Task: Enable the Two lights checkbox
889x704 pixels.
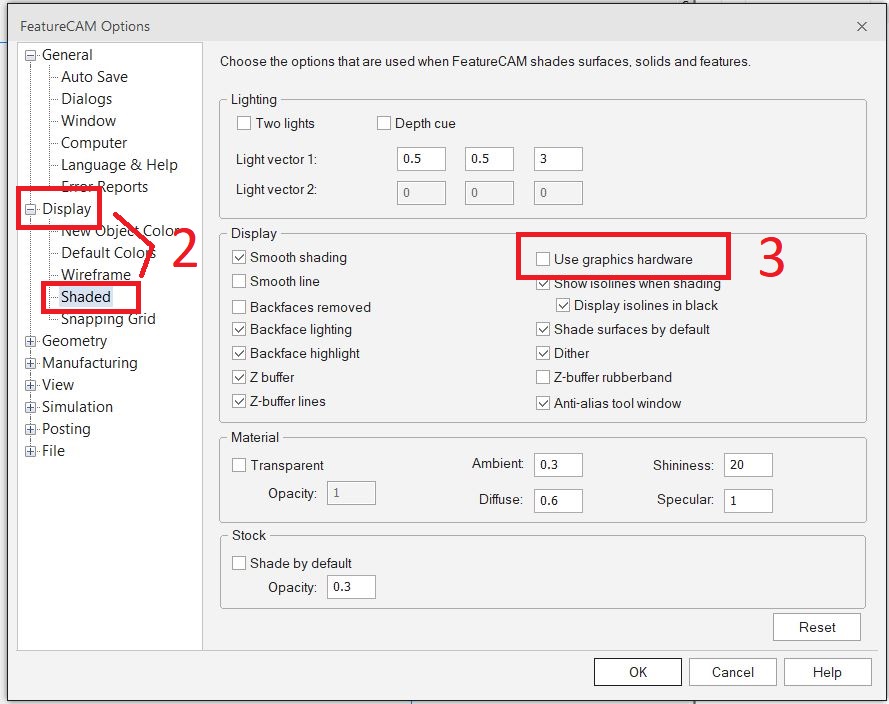Action: [243, 123]
